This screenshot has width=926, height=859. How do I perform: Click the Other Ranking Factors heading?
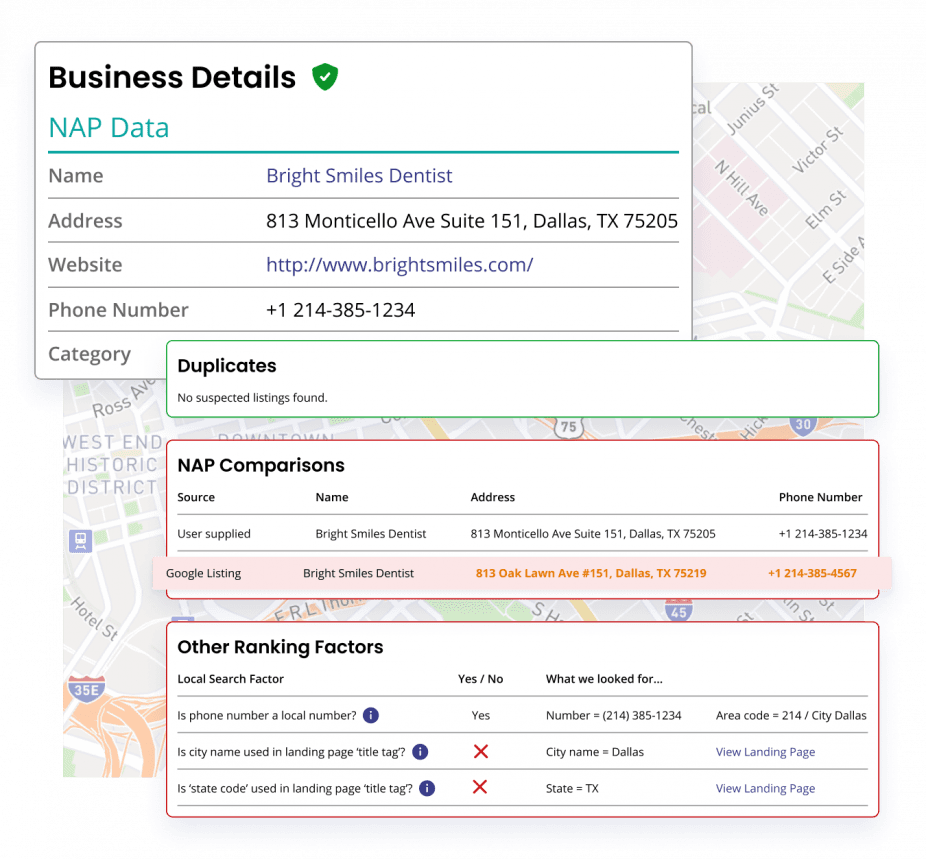[281, 647]
